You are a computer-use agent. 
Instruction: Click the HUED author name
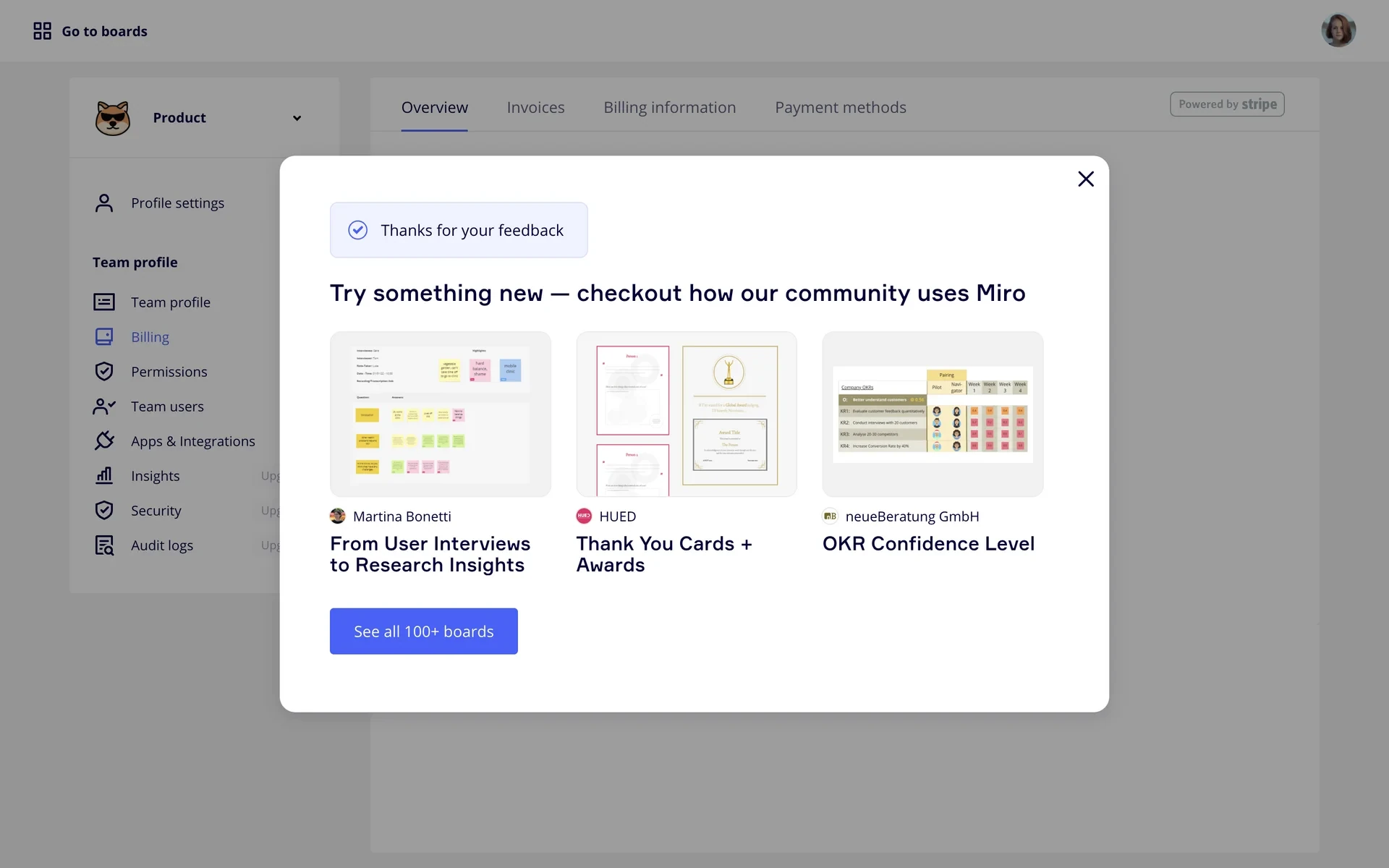coord(618,516)
